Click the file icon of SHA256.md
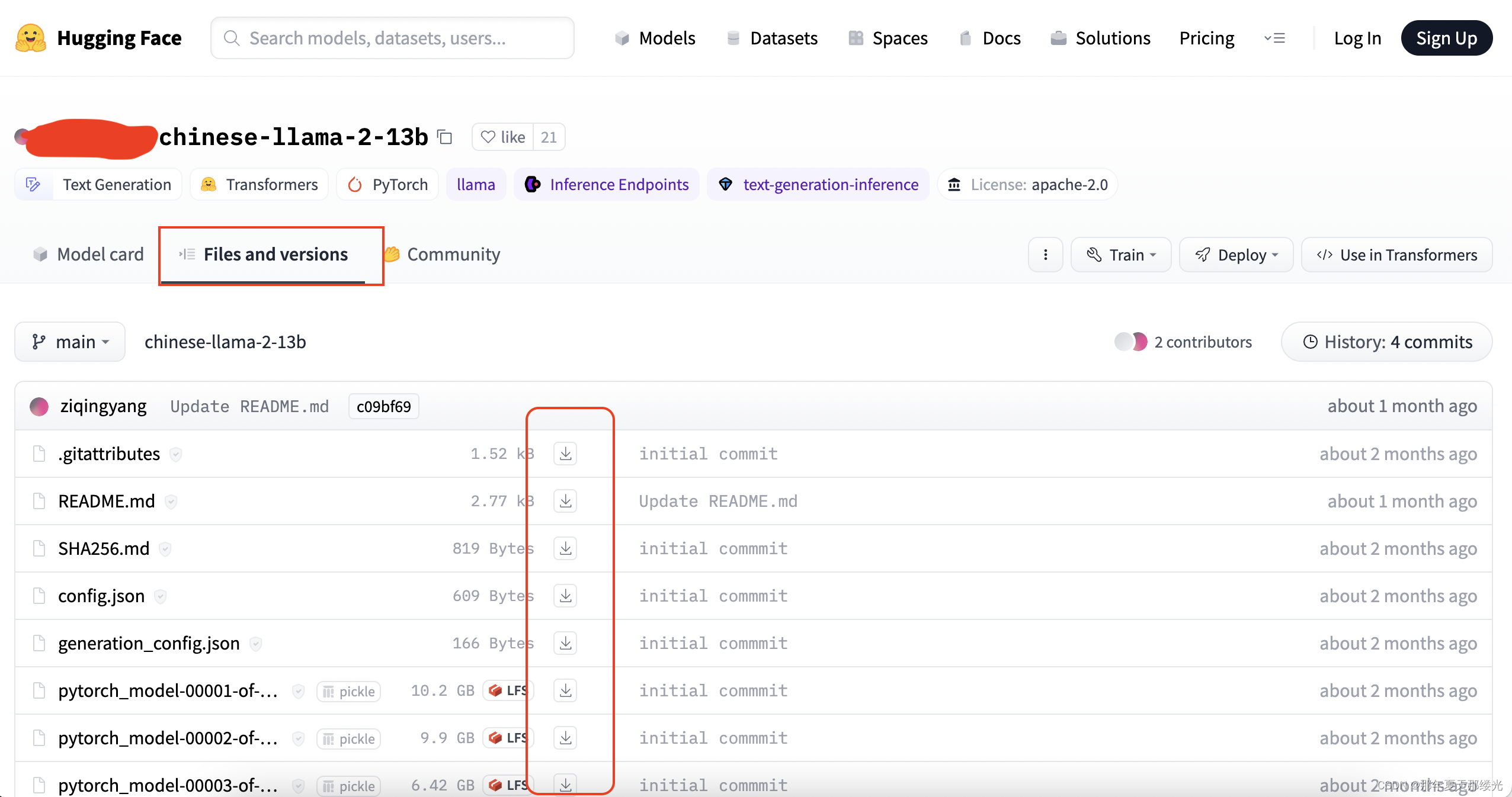The height and width of the screenshot is (797, 1512). [x=39, y=548]
